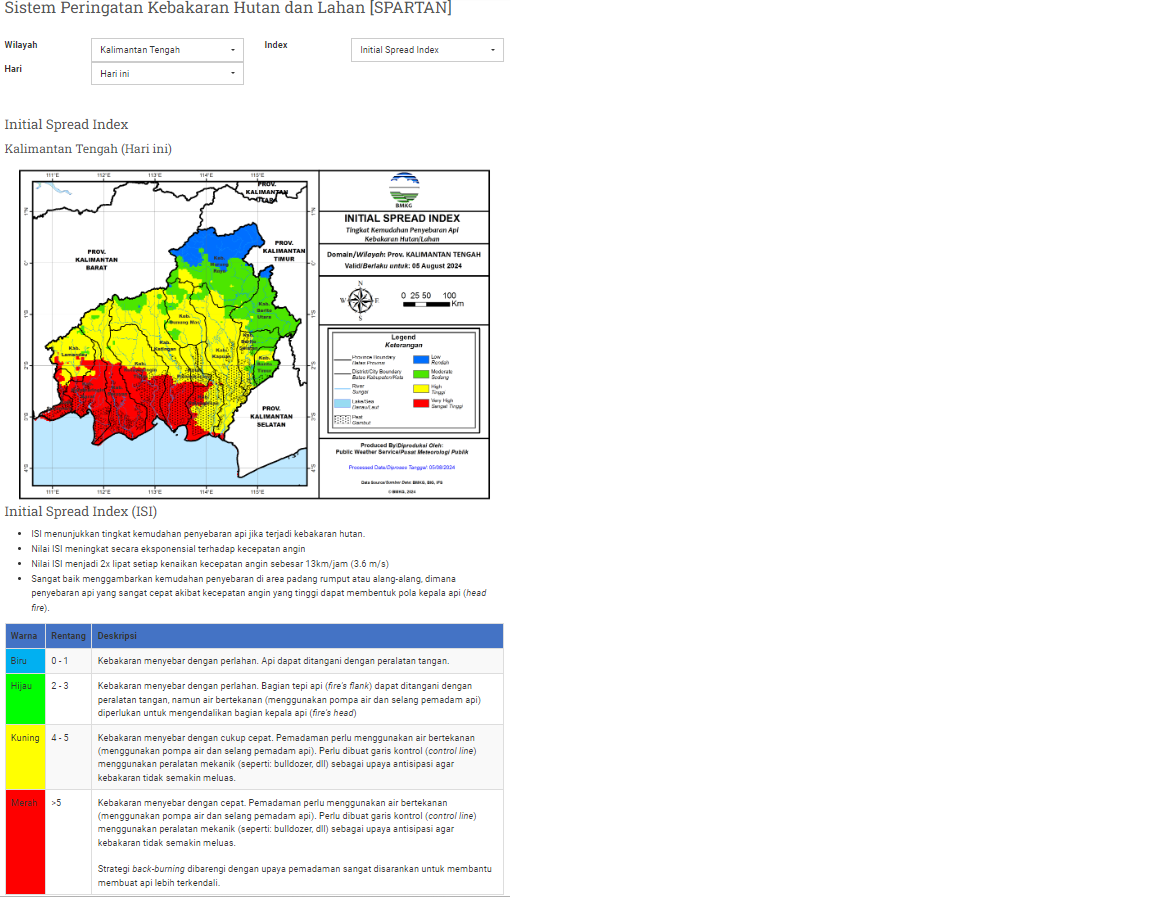Click the range value 4 - 5
1152x897 pixels.
point(60,738)
